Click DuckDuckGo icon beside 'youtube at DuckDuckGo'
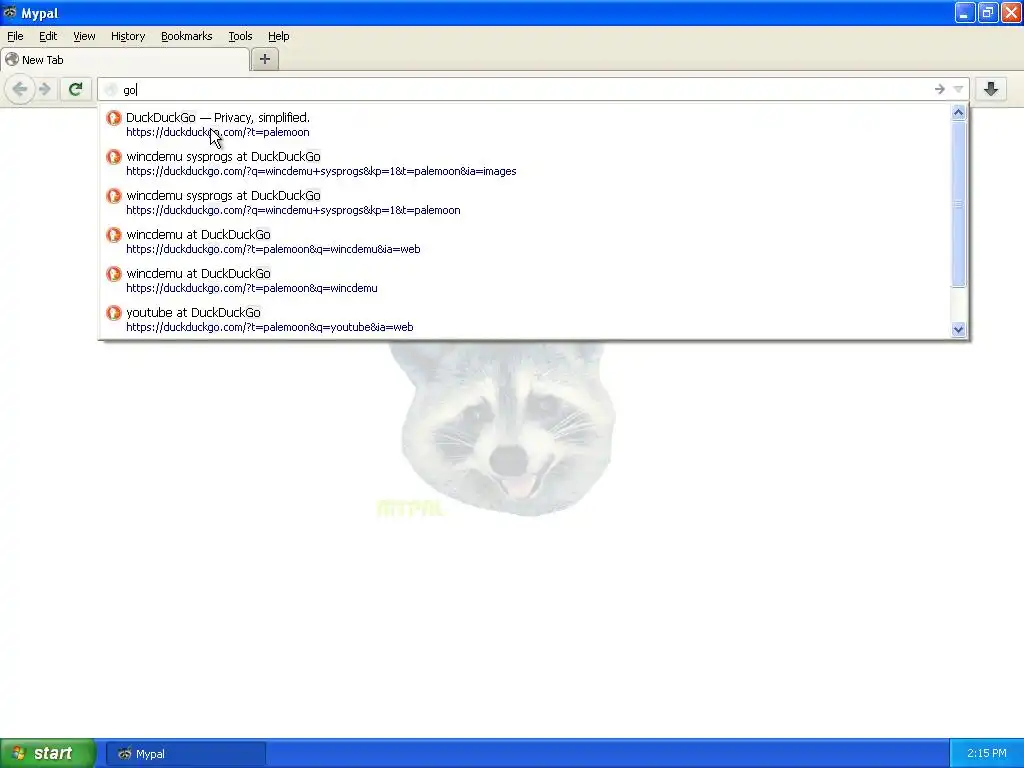The height and width of the screenshot is (768, 1024). coord(114,313)
